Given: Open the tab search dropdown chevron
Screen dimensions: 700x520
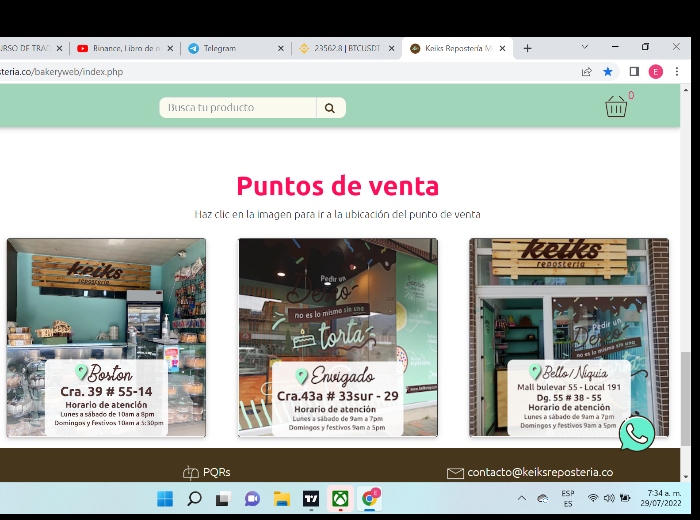Looking at the screenshot, I should [585, 47].
